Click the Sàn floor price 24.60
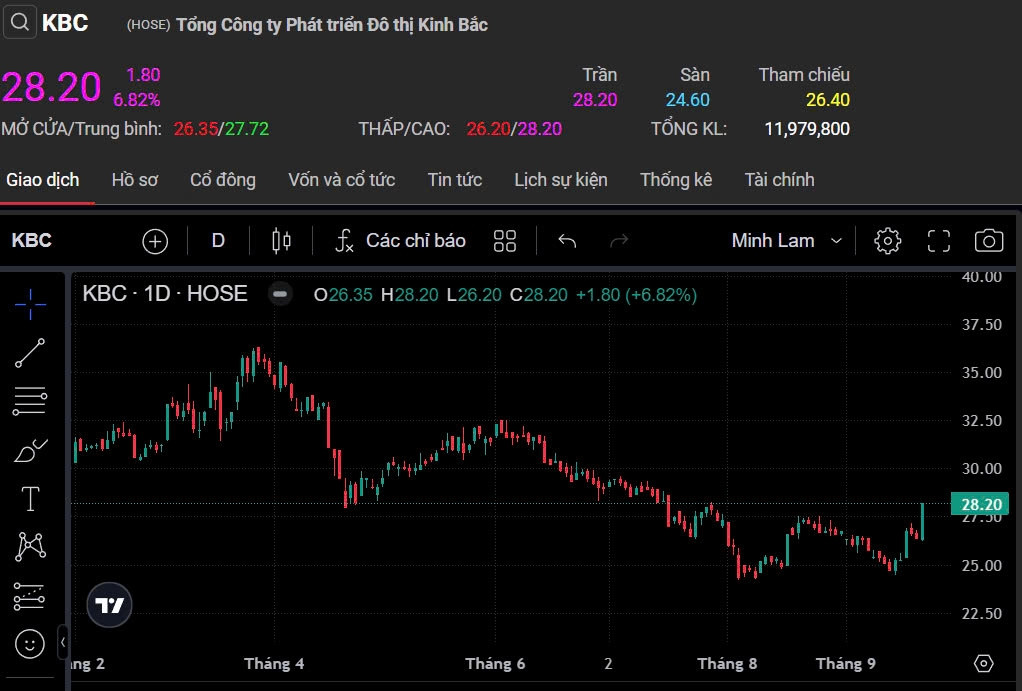The image size is (1022, 691). 688,100
